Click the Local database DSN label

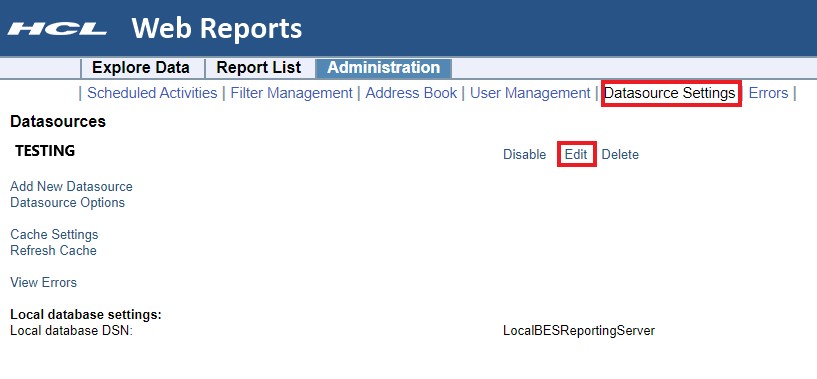(x=71, y=331)
